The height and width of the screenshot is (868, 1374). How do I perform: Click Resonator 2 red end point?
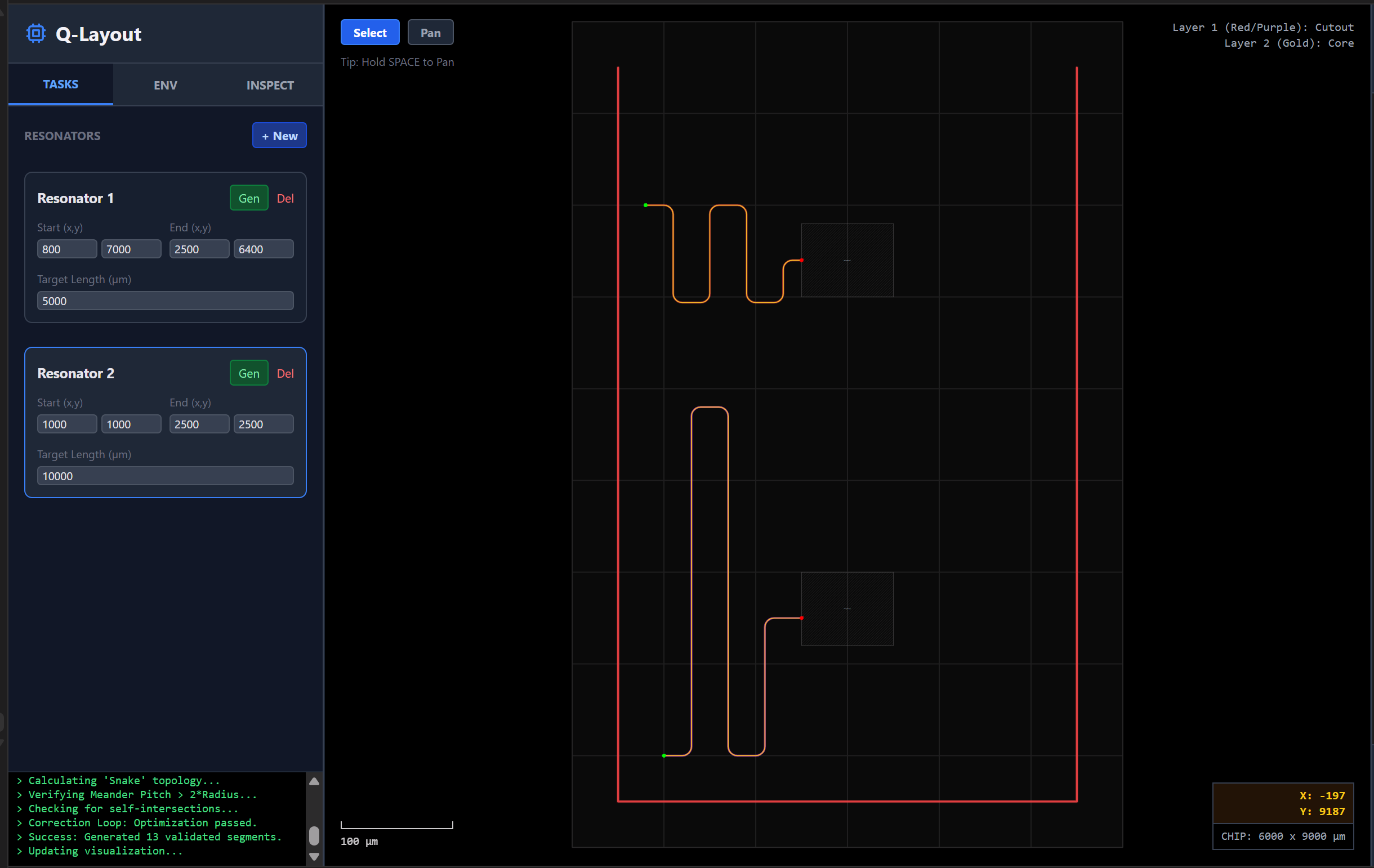coord(802,618)
